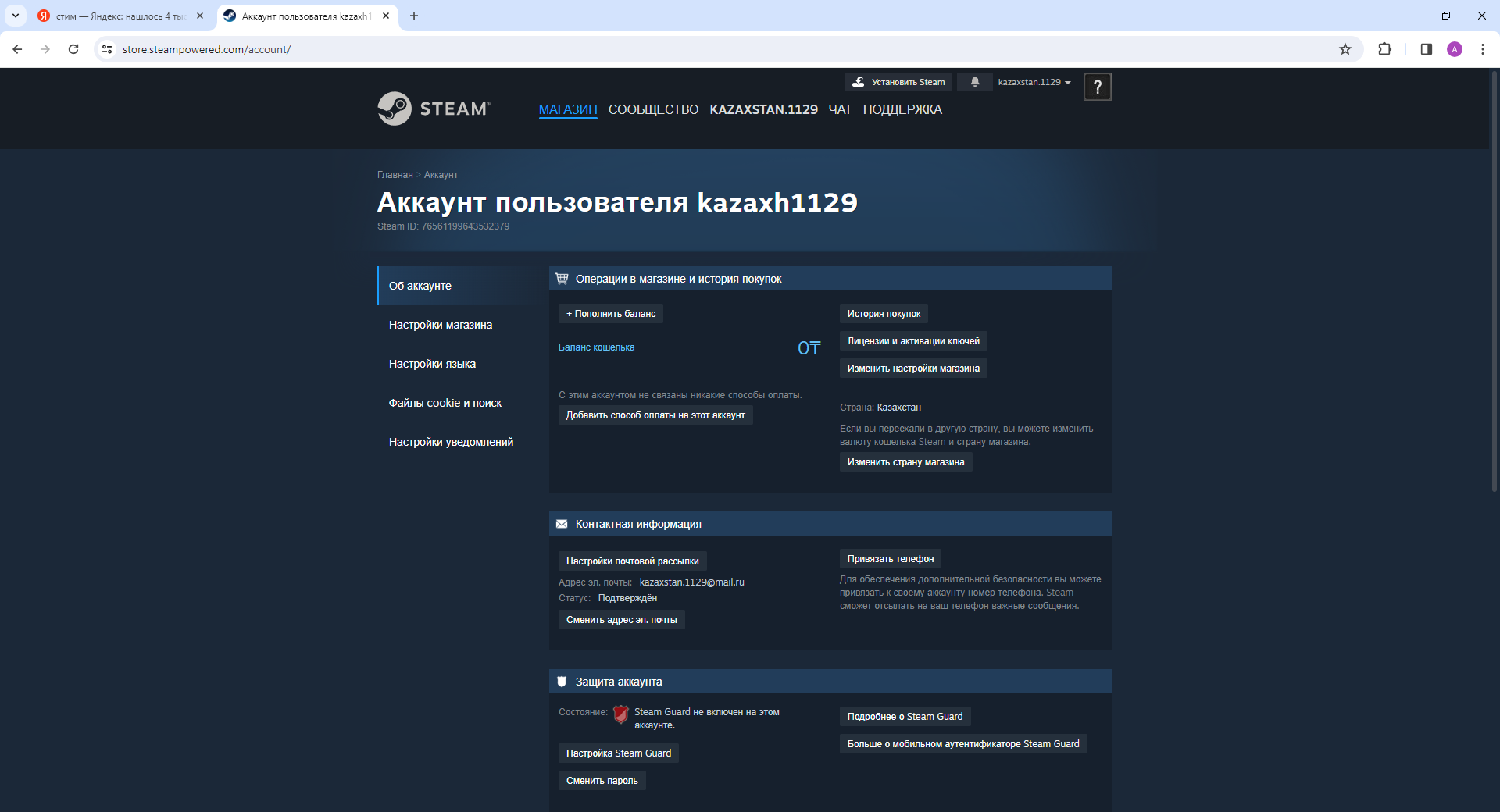Open KAZAXSTAN.1129 profile menu
This screenshot has height=812, width=1500.
[763, 109]
